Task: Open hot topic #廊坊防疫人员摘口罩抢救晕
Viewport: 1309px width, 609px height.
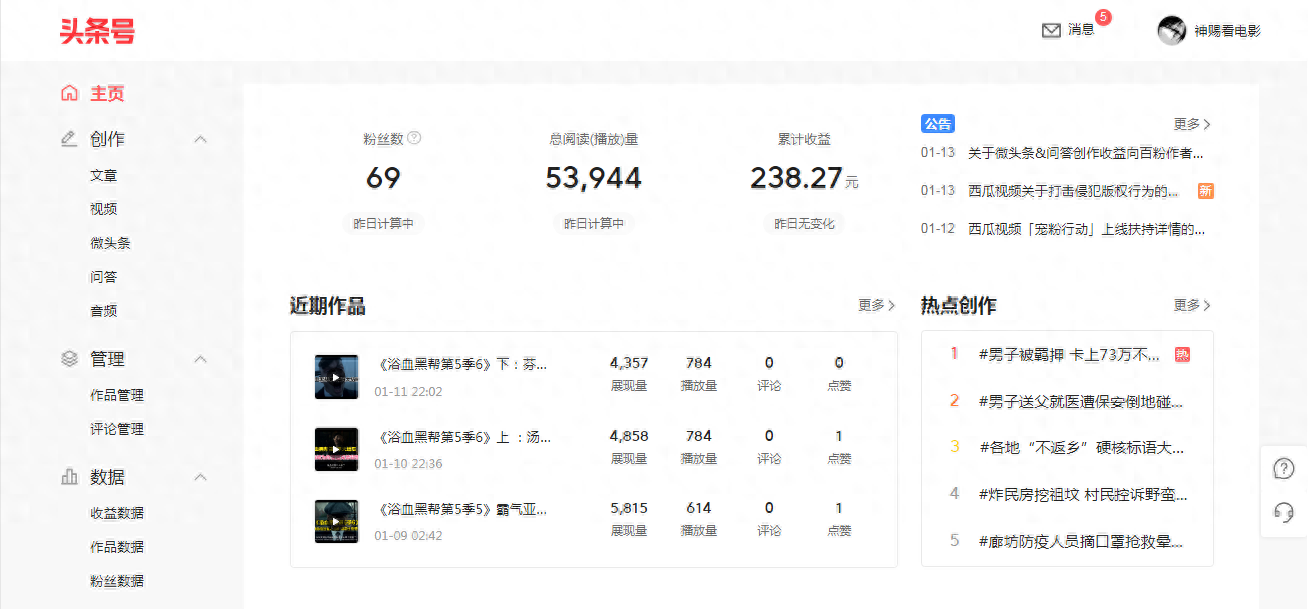Action: click(x=1081, y=541)
